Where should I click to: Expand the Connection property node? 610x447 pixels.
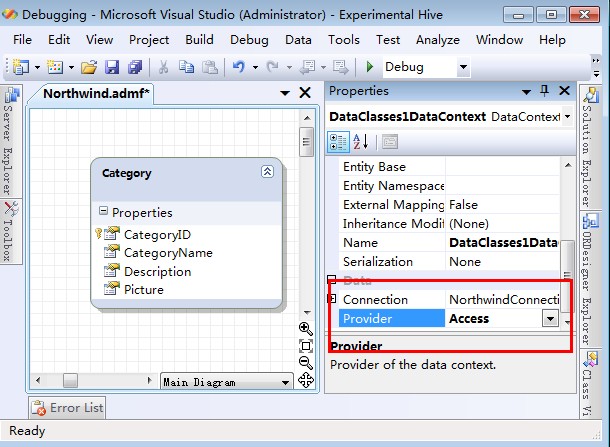[332, 298]
